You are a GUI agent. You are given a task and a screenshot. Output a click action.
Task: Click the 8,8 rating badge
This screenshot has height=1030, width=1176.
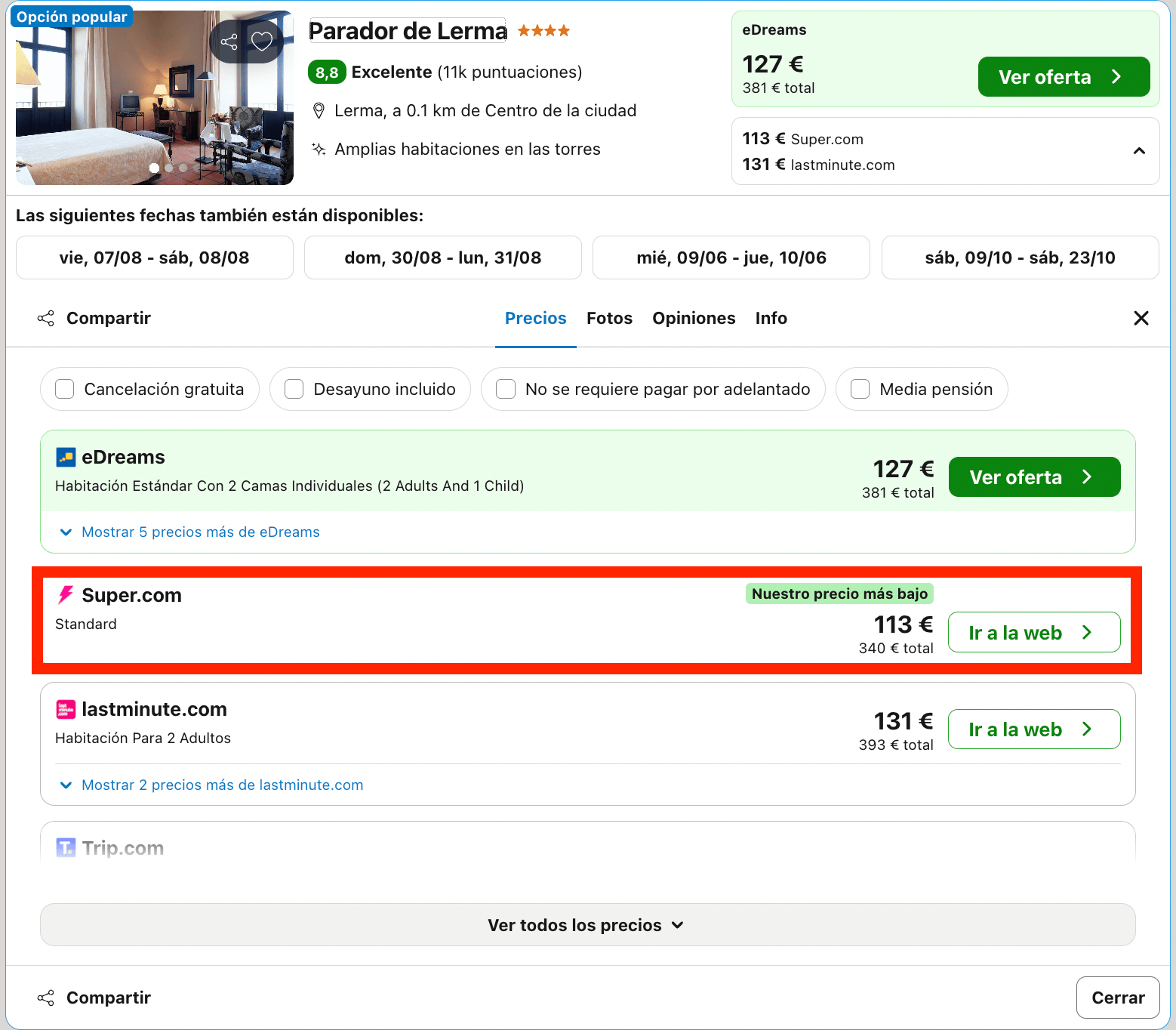(327, 72)
